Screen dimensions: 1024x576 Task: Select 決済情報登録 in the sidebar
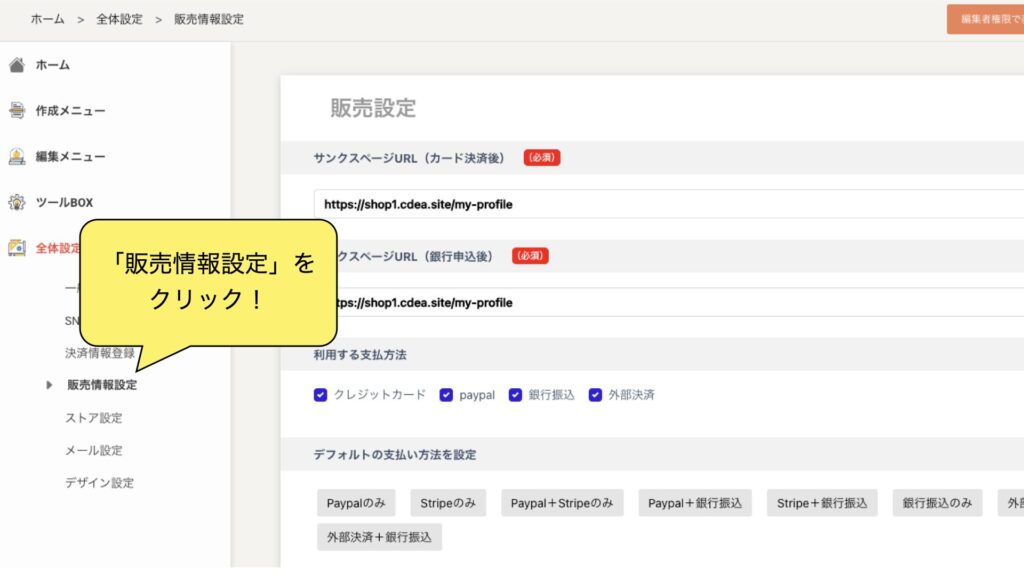[99, 353]
